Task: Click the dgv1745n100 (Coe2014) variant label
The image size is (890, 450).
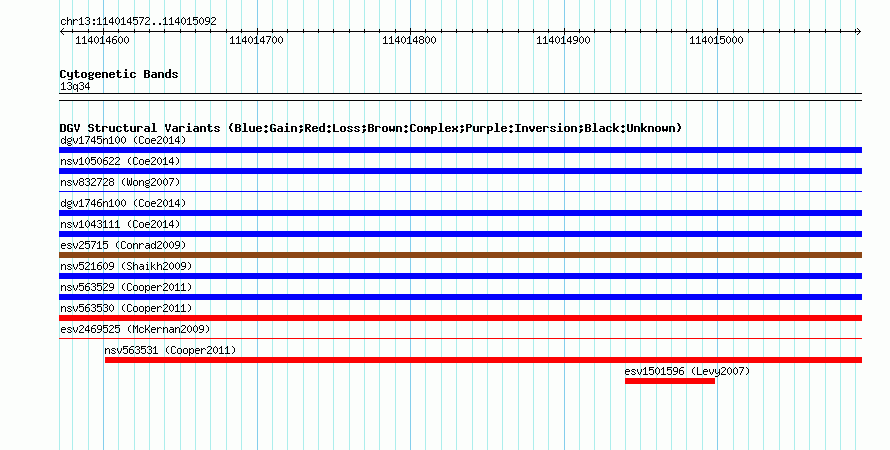Action: point(123,140)
